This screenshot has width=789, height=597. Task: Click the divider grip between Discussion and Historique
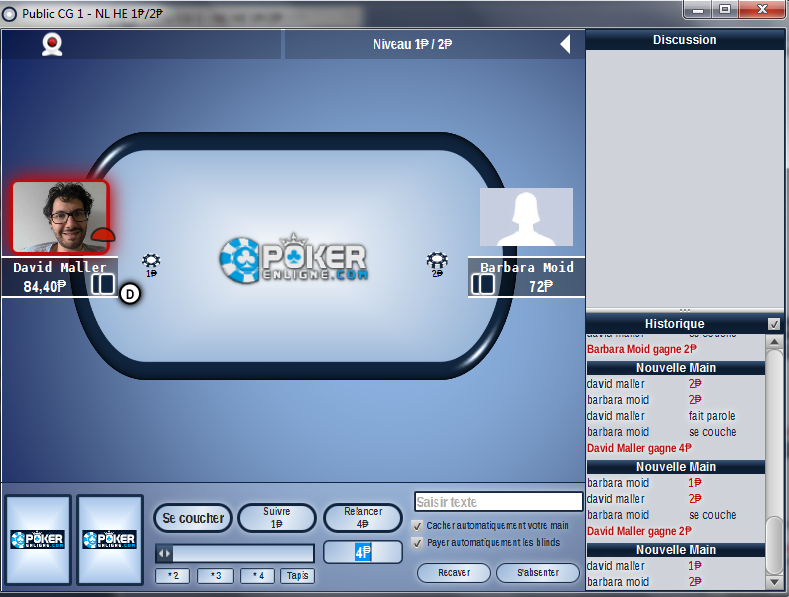684,310
